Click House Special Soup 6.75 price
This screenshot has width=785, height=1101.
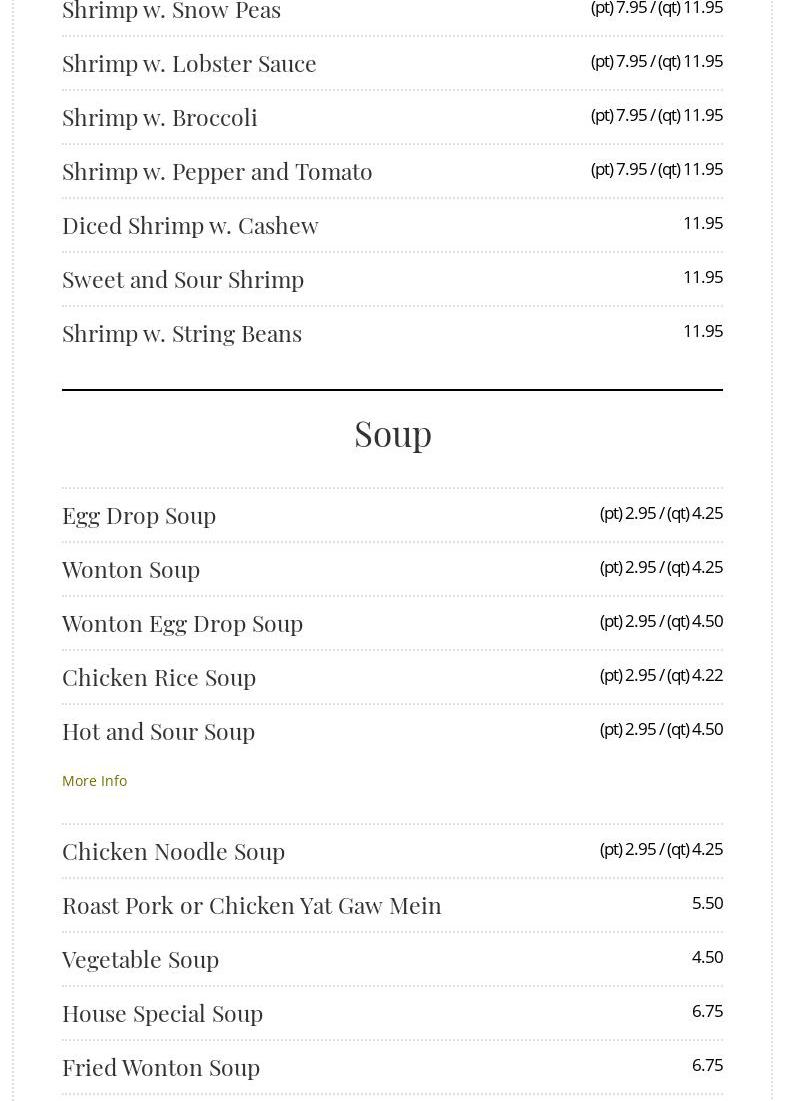(x=707, y=1011)
